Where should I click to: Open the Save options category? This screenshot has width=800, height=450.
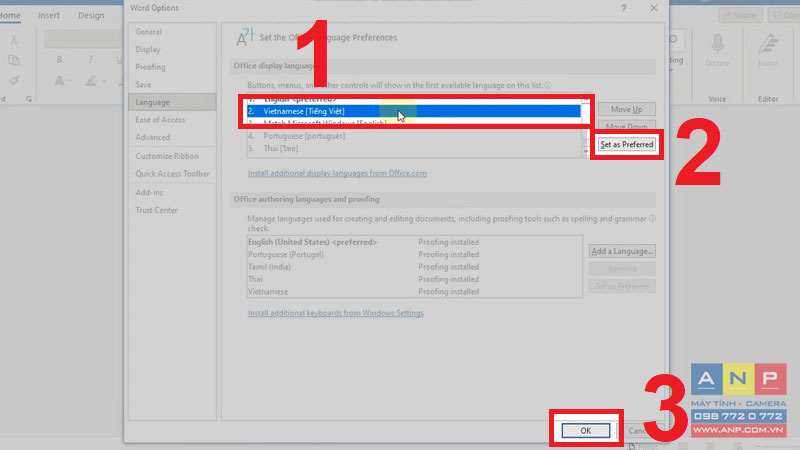143,85
